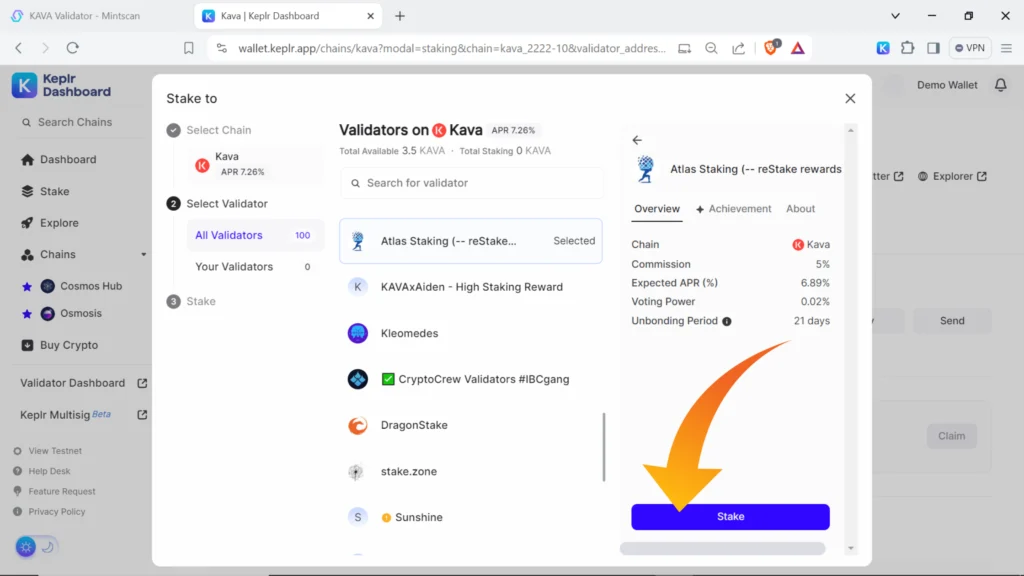Click the back arrow in validator details
The width and height of the screenshot is (1024, 576).
click(x=637, y=141)
